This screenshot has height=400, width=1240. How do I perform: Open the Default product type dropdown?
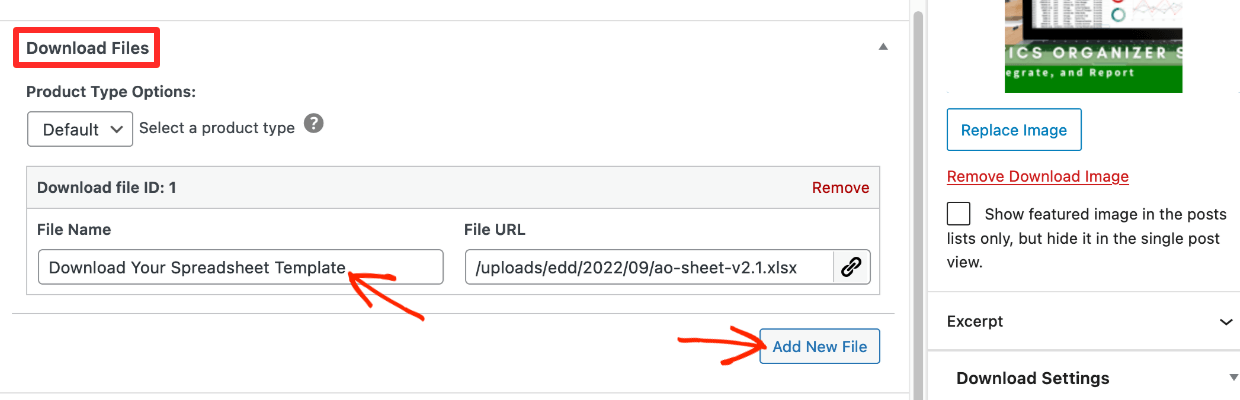(x=81, y=129)
